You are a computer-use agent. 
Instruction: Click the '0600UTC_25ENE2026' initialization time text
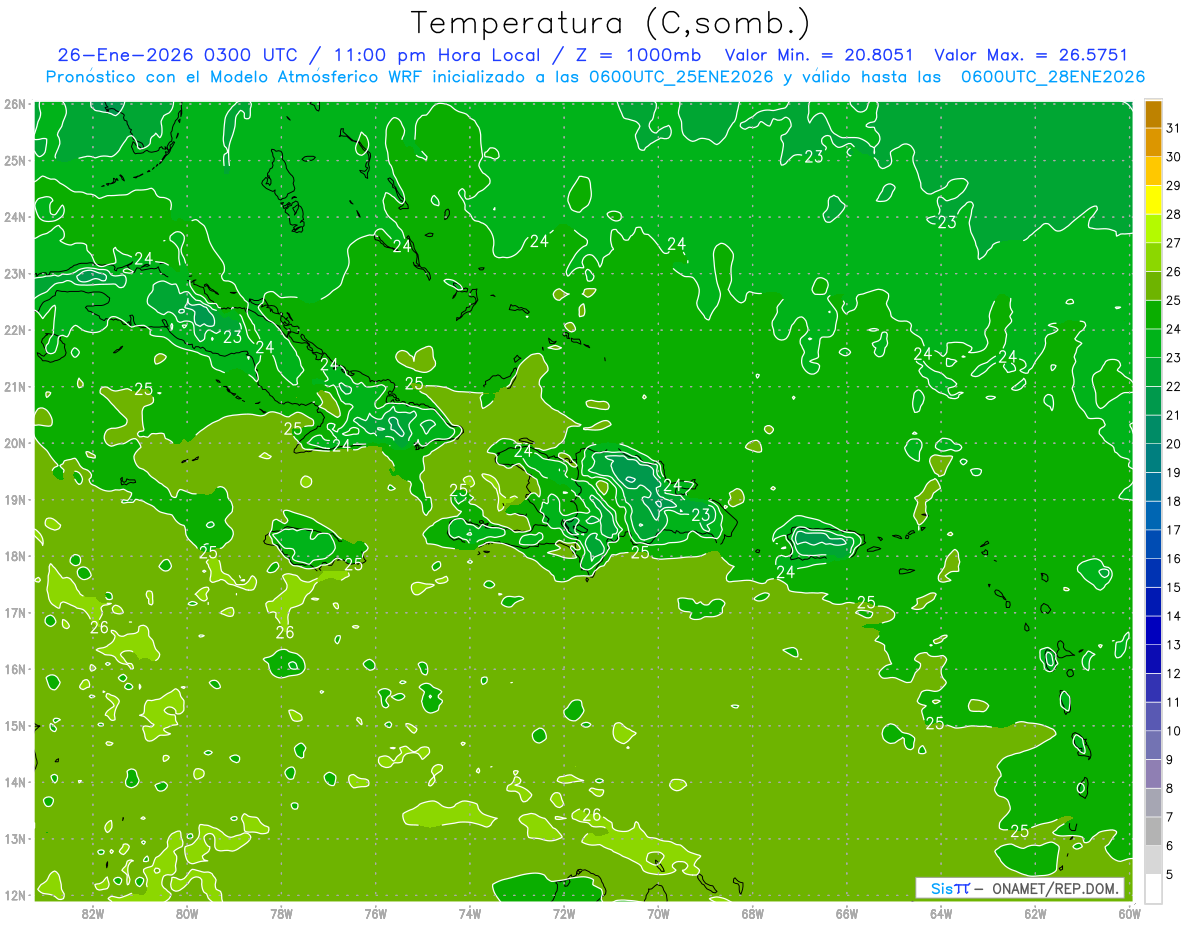coord(681,77)
